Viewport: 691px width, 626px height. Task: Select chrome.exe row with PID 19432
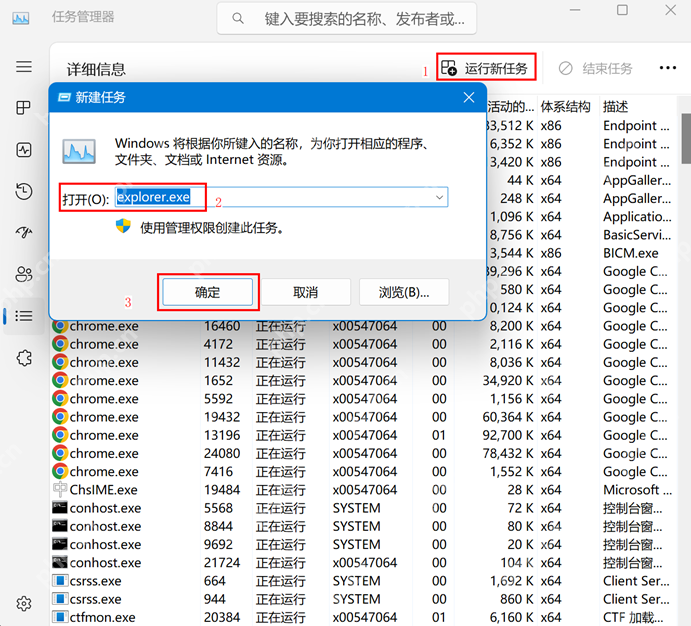click(362, 417)
